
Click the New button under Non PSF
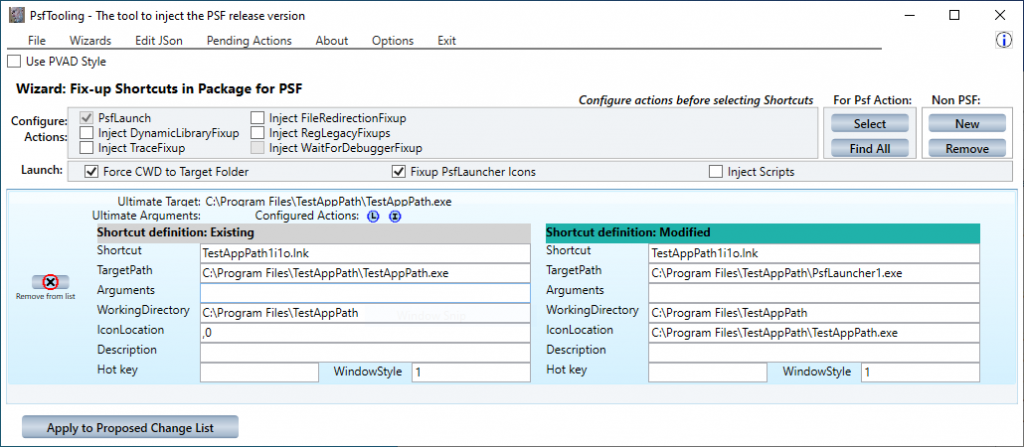967,124
